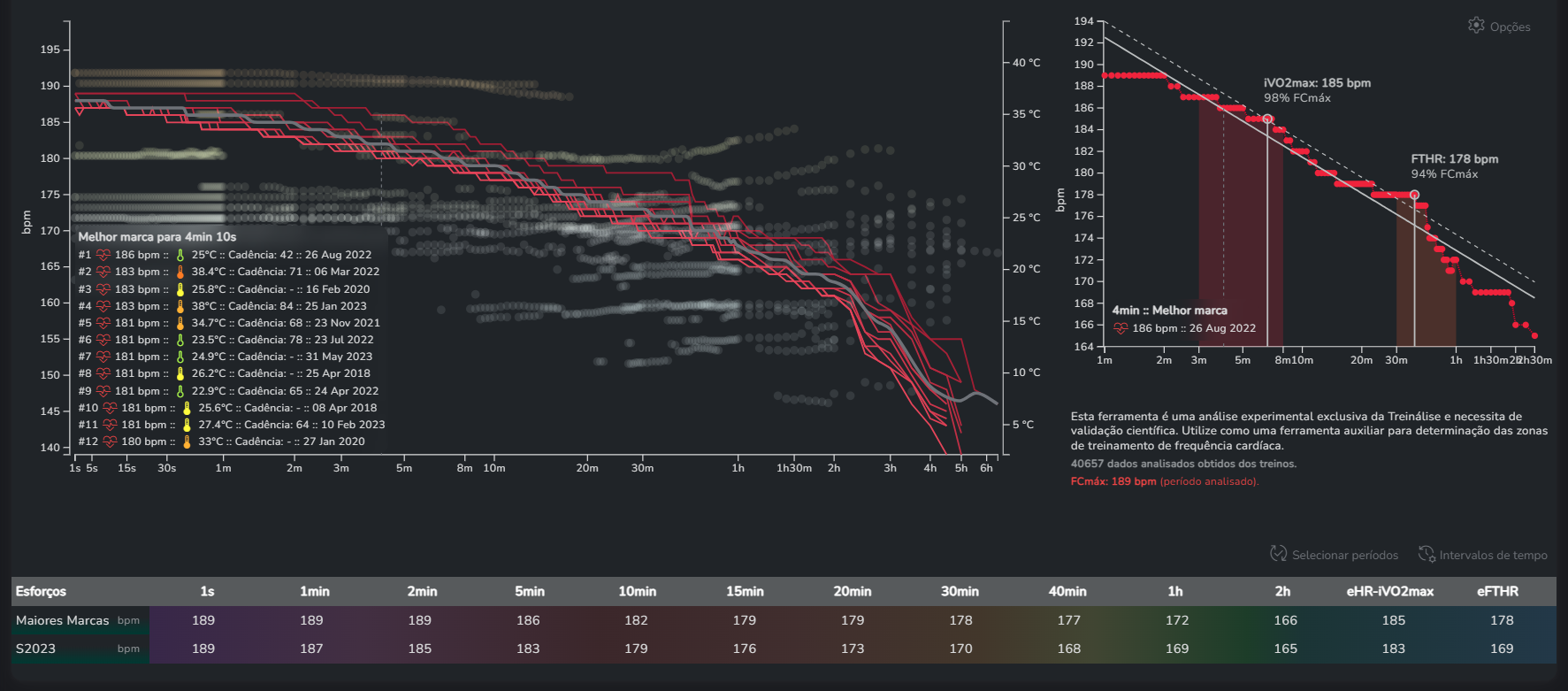Click the heart icon in row #3 of the list
The width and height of the screenshot is (1568, 691).
(103, 289)
